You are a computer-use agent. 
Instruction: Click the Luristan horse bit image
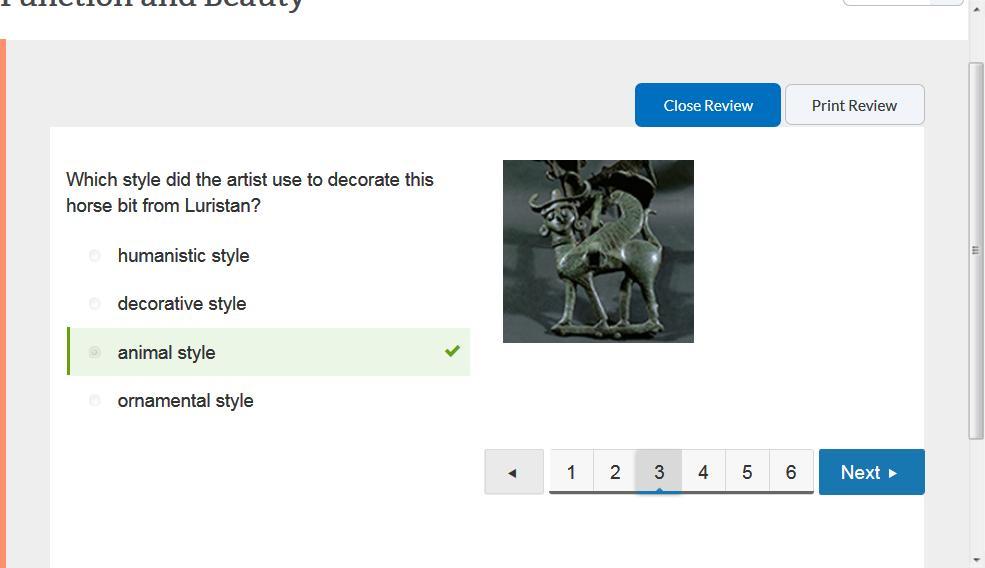(x=598, y=251)
